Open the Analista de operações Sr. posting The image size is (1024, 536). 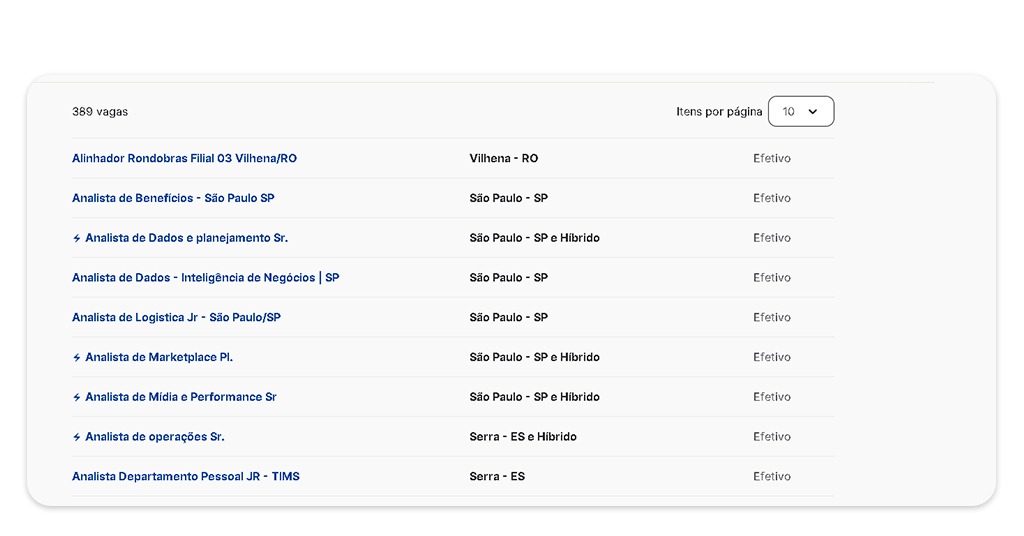[x=155, y=437]
